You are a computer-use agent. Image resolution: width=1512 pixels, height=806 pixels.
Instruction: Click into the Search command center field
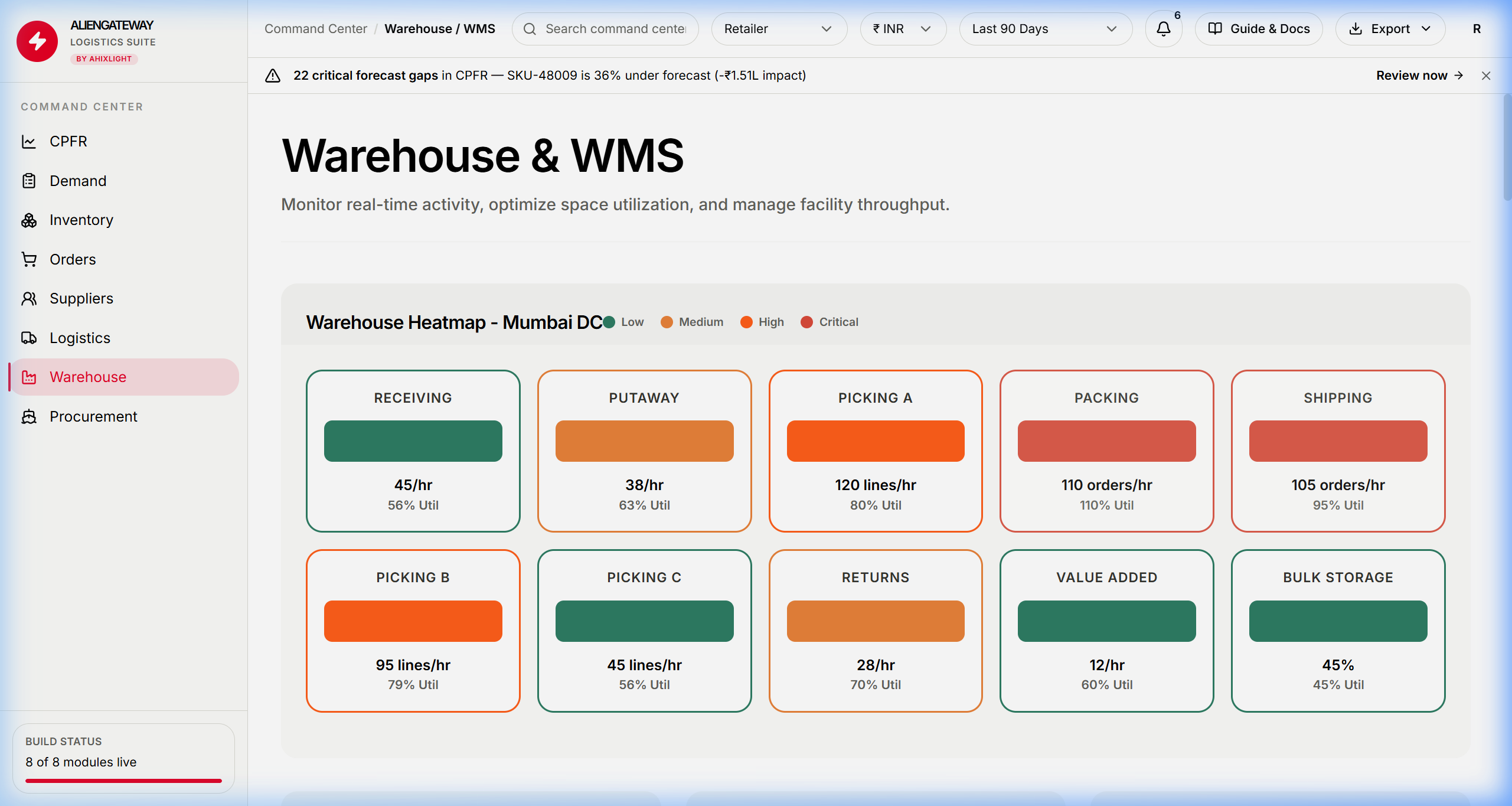(x=605, y=29)
